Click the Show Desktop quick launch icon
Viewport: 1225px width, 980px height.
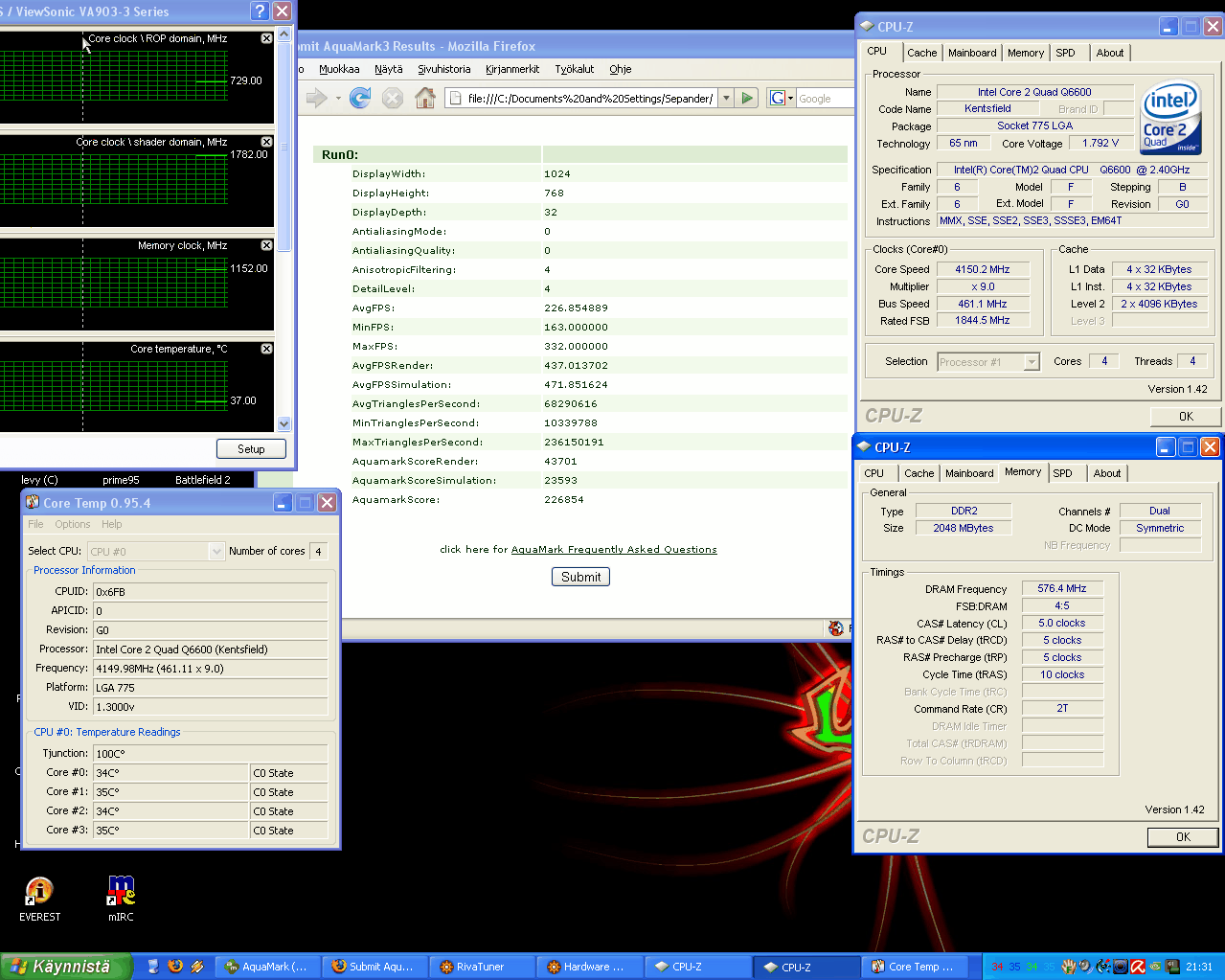coord(153,967)
